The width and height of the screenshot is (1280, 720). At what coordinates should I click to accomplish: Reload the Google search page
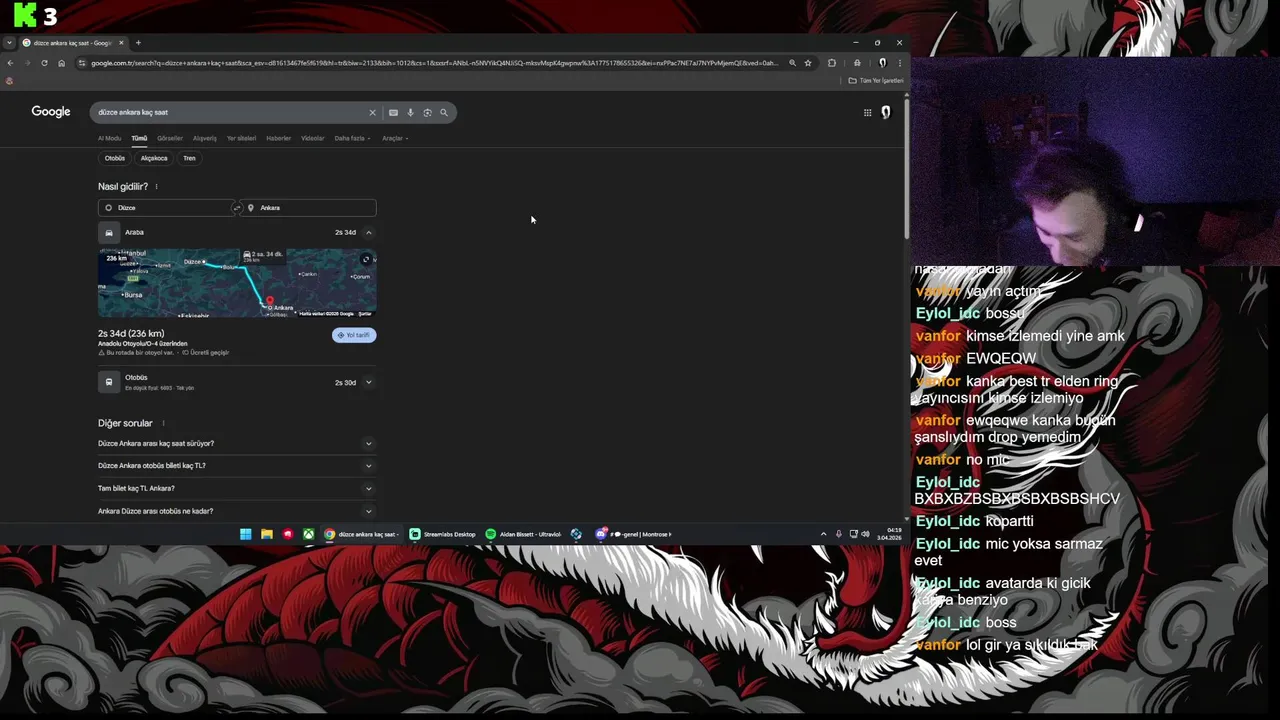44,63
